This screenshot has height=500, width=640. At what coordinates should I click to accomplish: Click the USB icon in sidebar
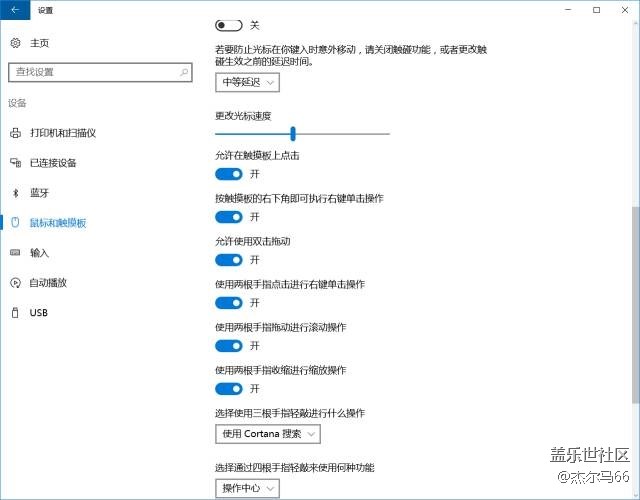coord(15,313)
